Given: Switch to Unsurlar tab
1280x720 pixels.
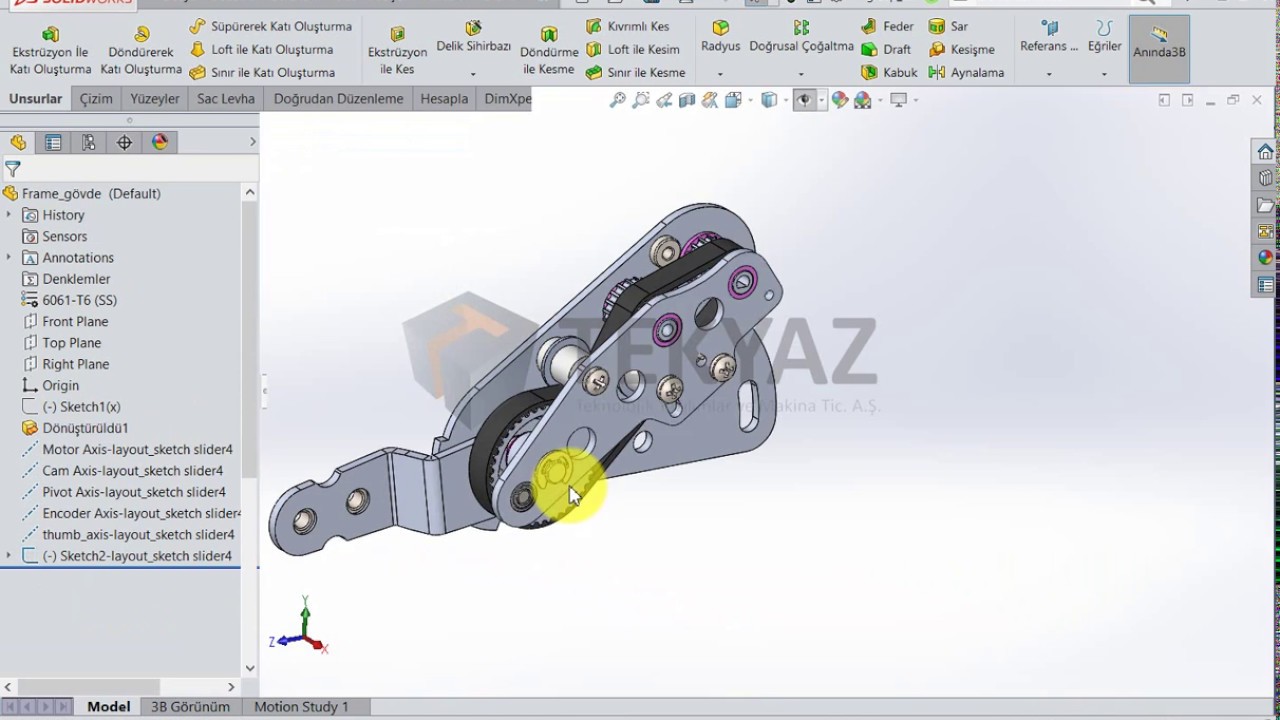Looking at the screenshot, I should [x=35, y=98].
